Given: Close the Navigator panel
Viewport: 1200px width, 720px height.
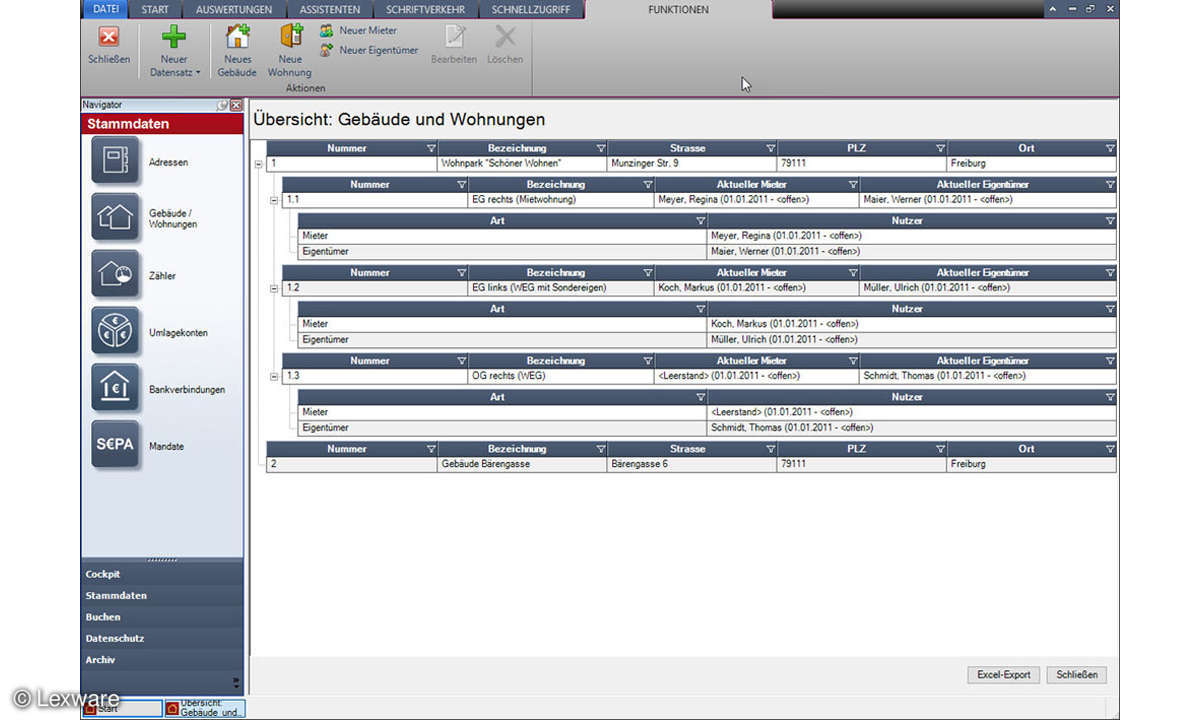Looking at the screenshot, I should click(x=236, y=105).
